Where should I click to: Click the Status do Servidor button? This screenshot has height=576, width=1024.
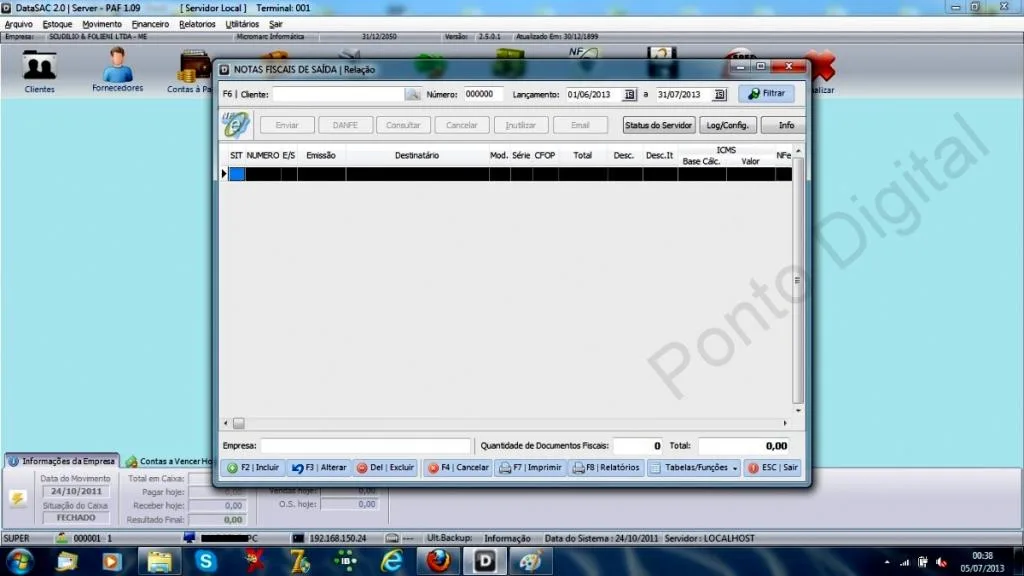click(x=658, y=125)
